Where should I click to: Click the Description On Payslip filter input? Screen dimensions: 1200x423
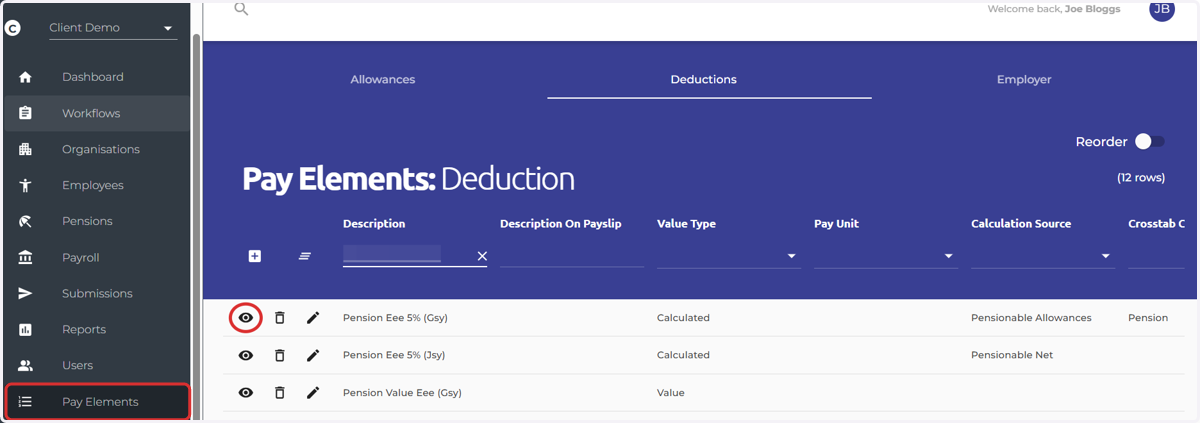pos(572,256)
